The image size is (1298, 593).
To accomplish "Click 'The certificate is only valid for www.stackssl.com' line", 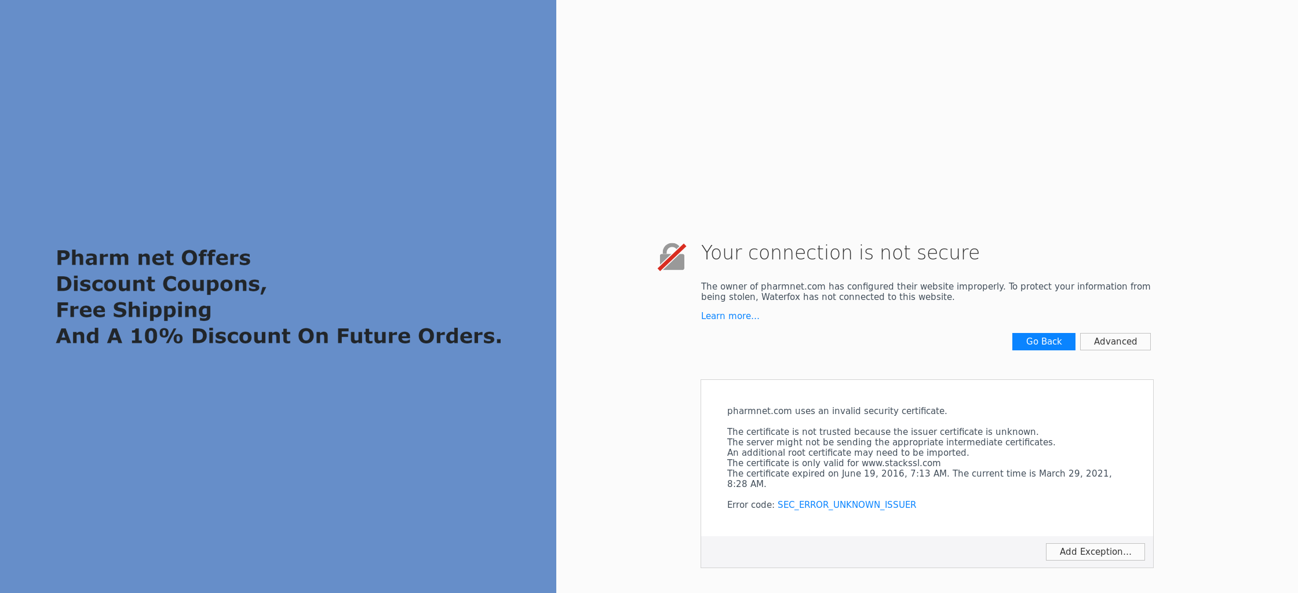I will [x=834, y=463].
